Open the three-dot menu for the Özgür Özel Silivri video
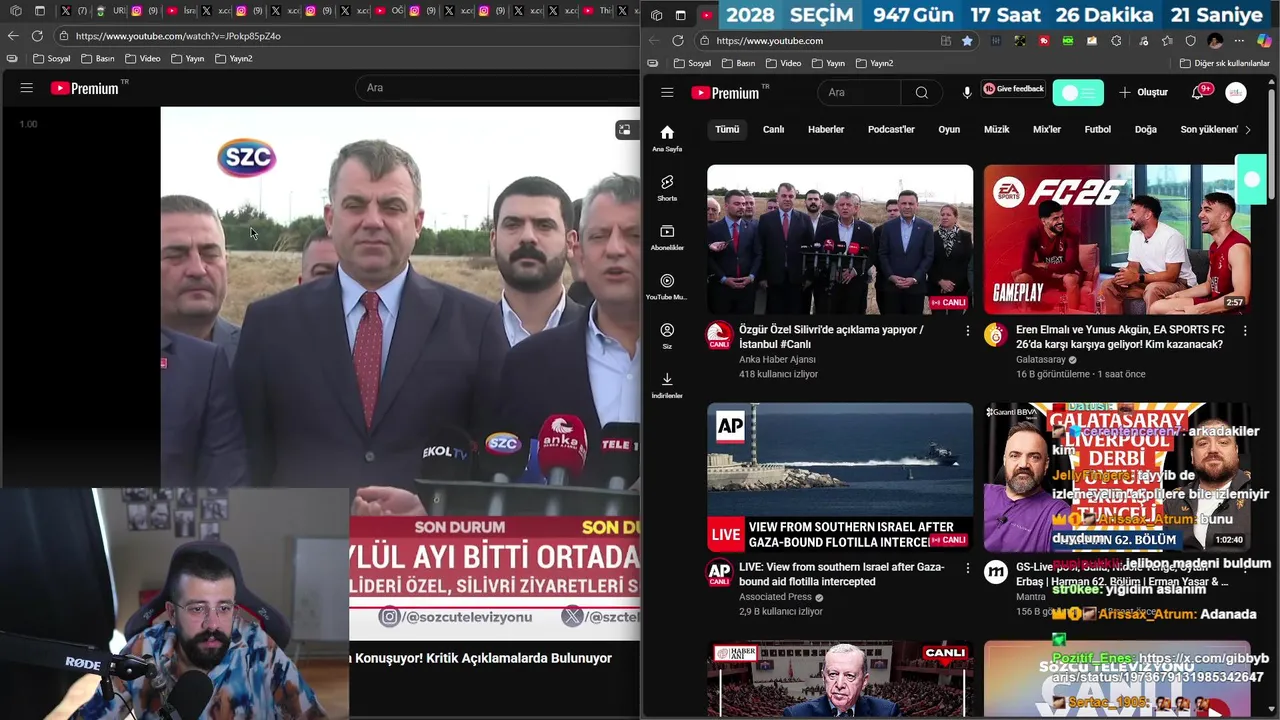Screen dimensions: 1280x720 click(967, 330)
